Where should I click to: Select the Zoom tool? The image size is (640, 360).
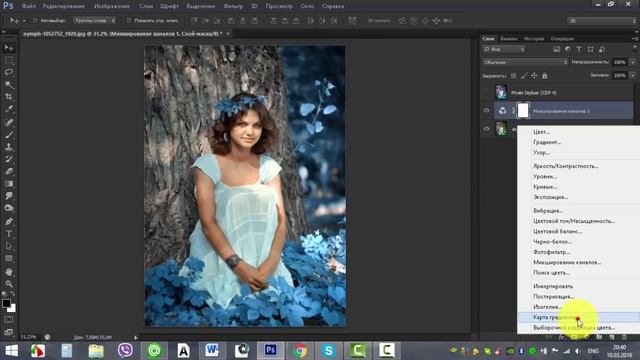tap(9, 284)
